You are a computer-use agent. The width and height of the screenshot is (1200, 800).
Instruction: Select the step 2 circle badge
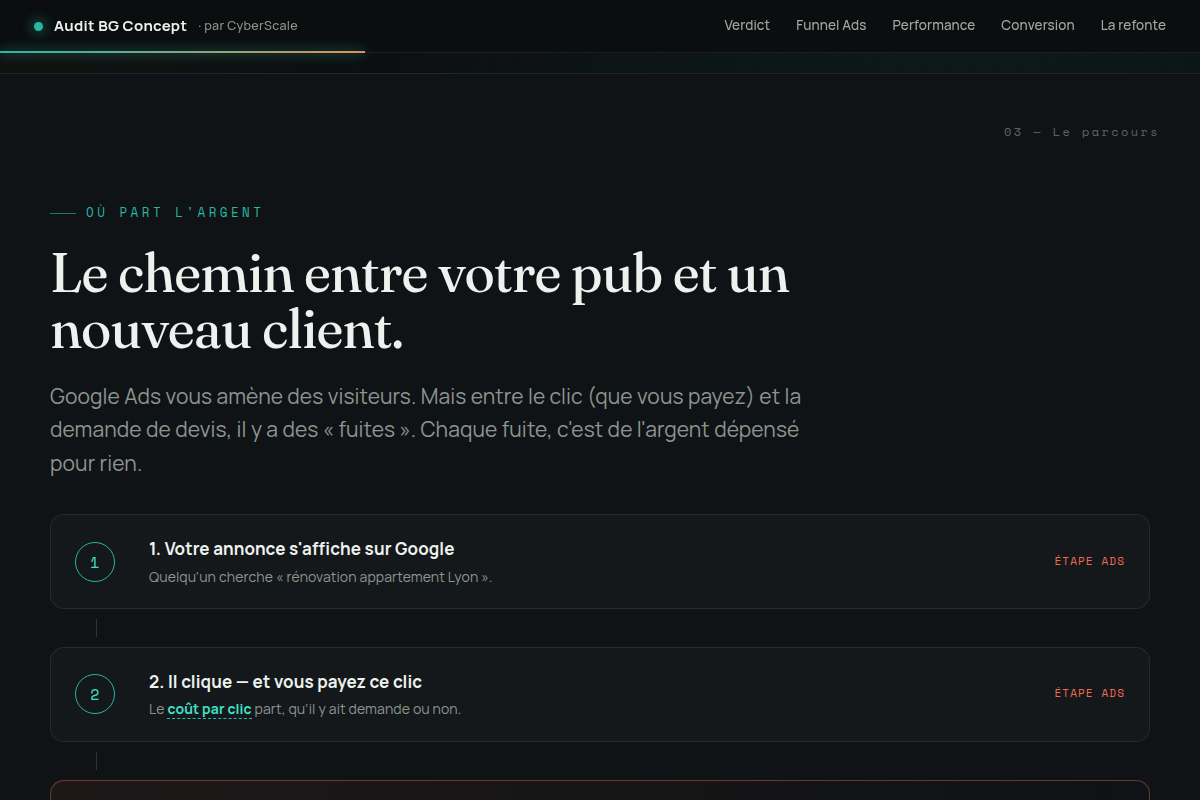pos(95,694)
